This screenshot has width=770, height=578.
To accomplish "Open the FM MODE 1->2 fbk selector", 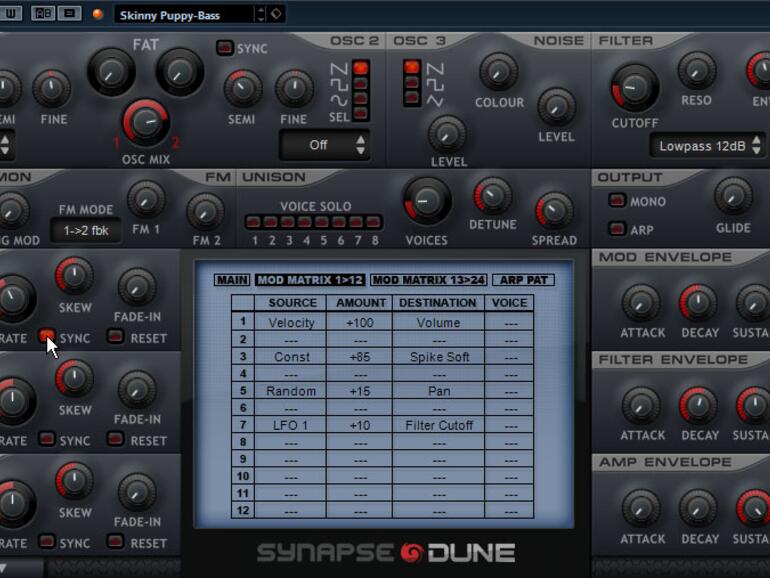I will click(x=86, y=230).
